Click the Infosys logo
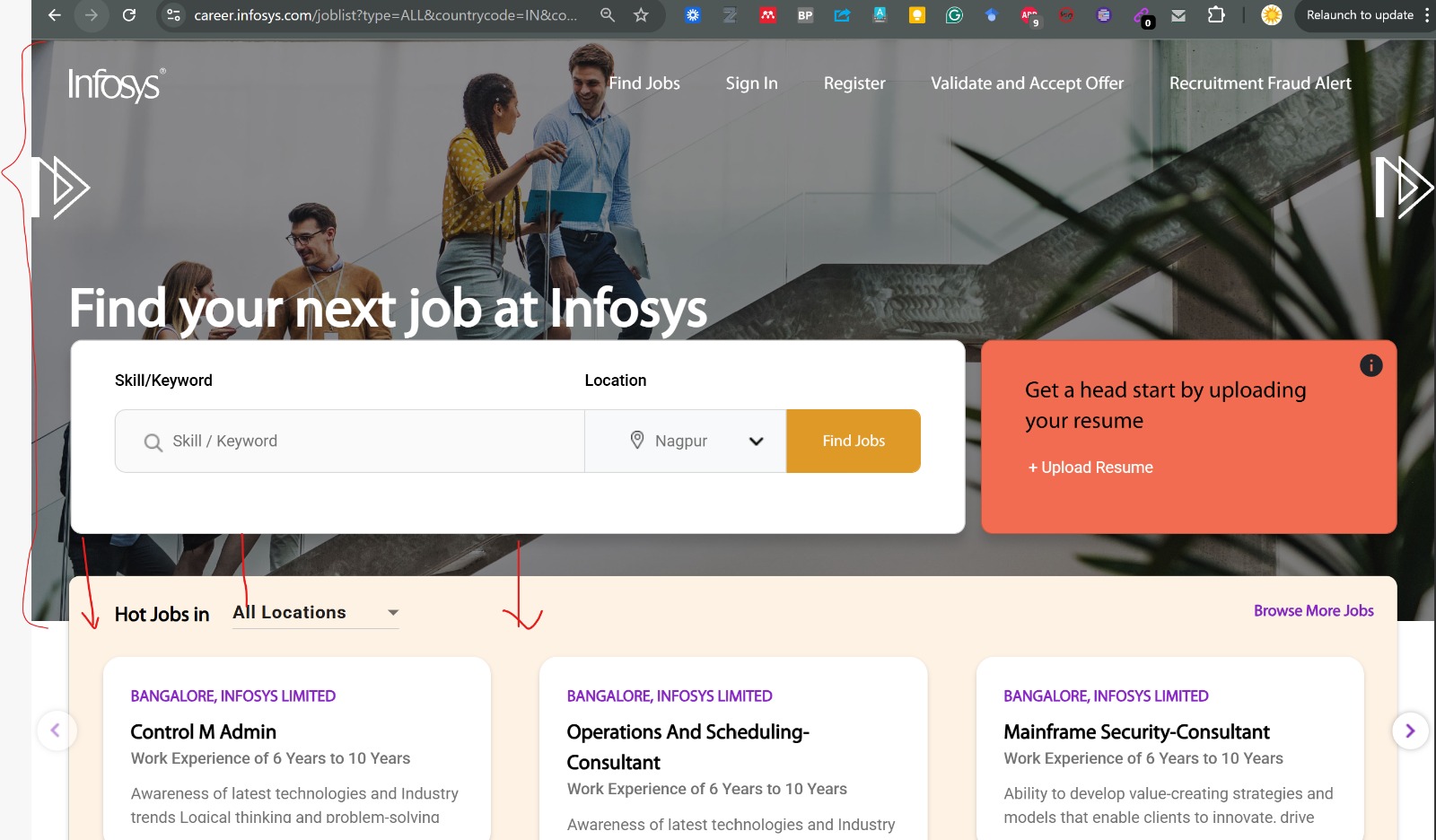This screenshot has height=840, width=1436. [117, 85]
